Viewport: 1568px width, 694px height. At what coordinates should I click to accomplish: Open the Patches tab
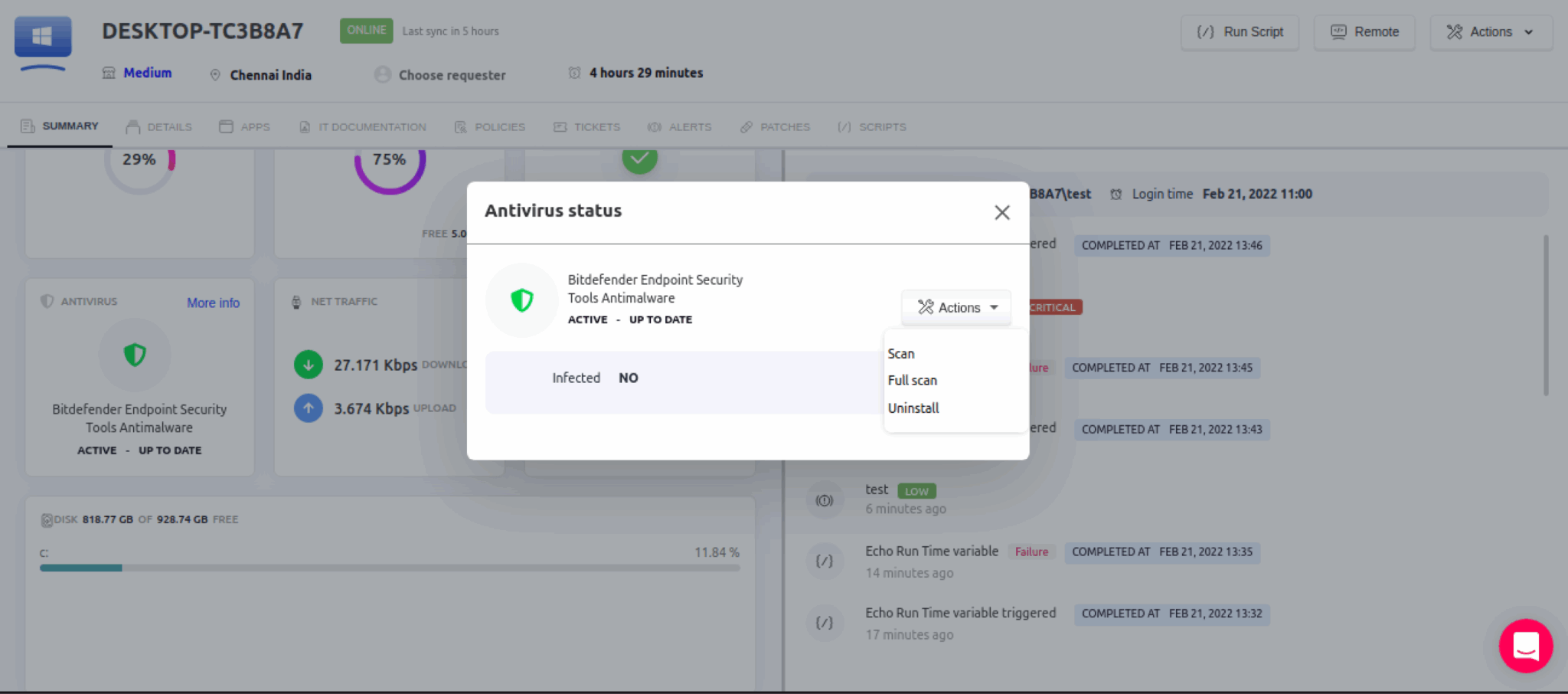point(775,127)
